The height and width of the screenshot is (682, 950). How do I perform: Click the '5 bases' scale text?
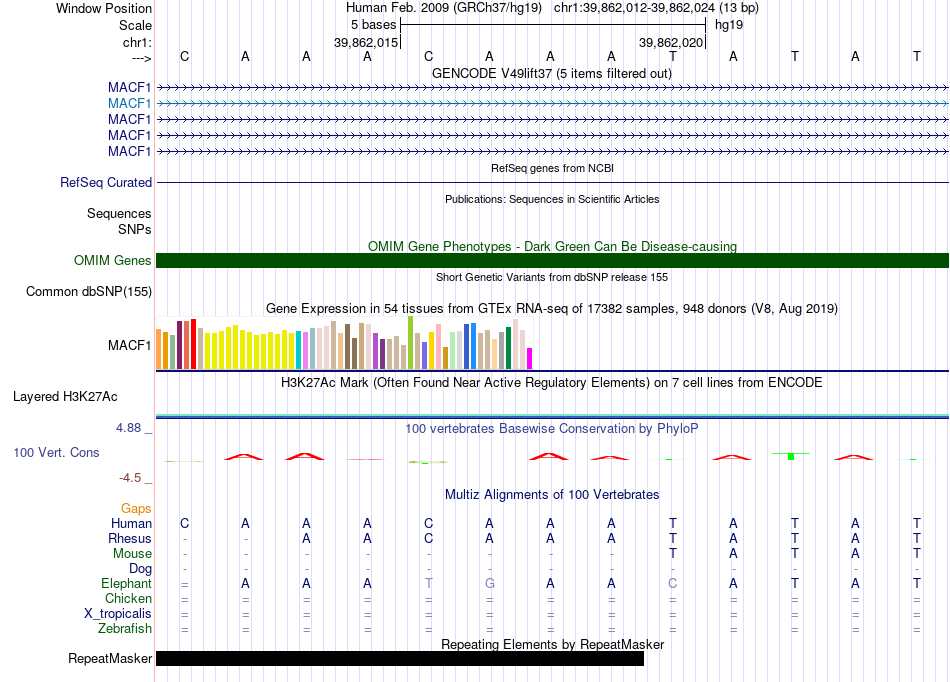(373, 25)
